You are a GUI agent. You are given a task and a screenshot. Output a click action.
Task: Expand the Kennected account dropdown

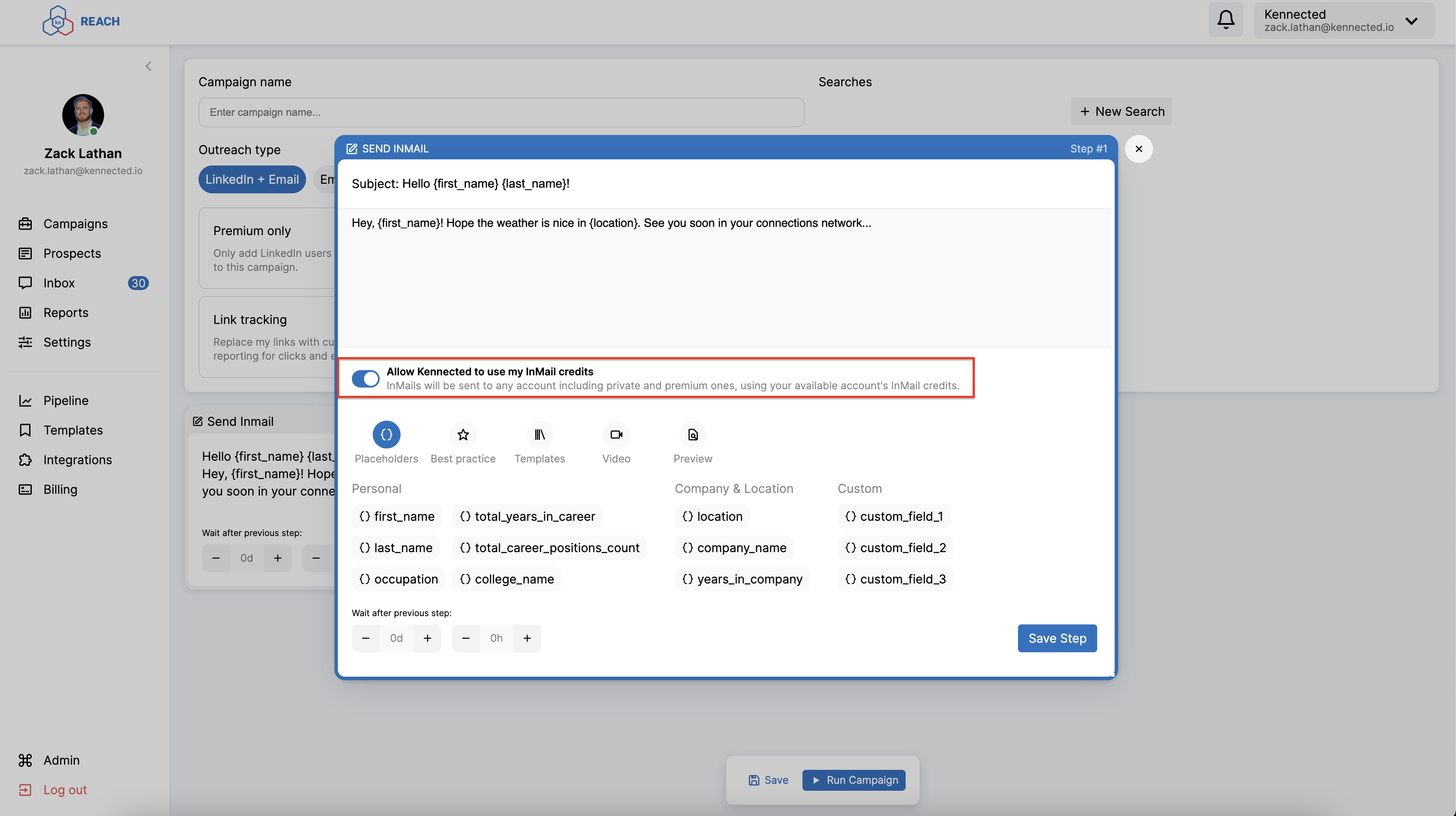pos(1411,21)
